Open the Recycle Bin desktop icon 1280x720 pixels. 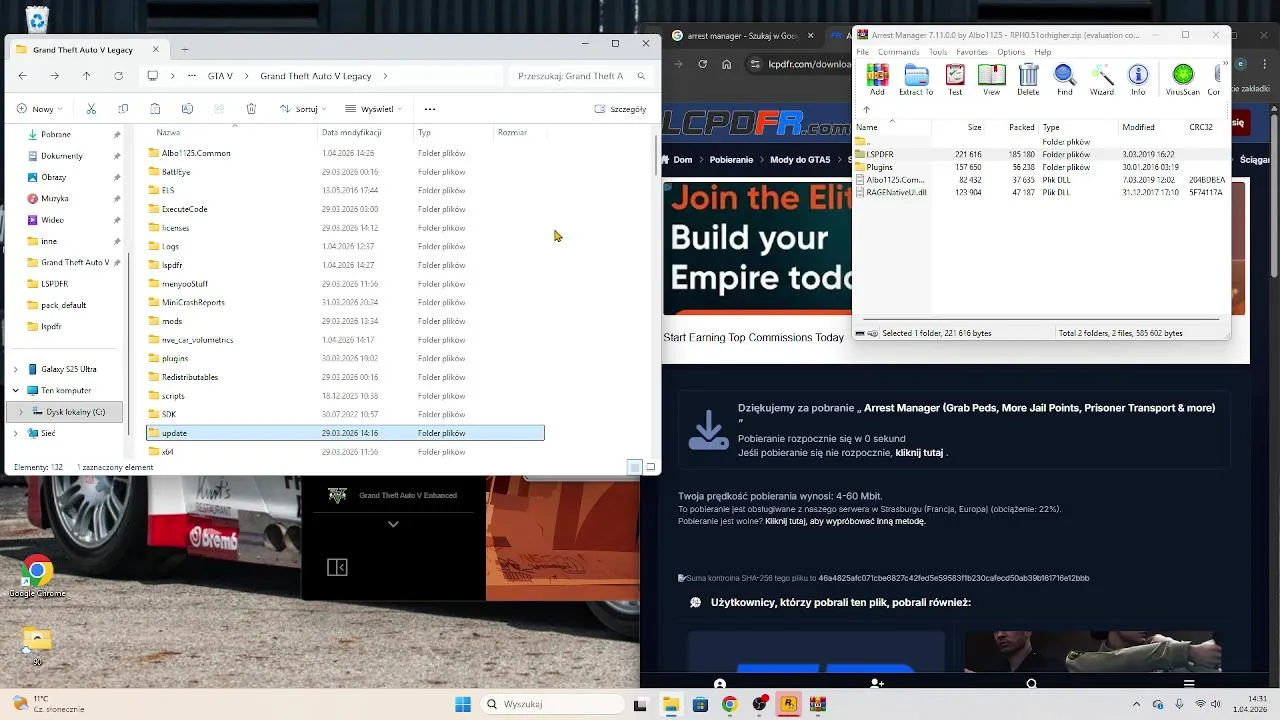[x=37, y=19]
